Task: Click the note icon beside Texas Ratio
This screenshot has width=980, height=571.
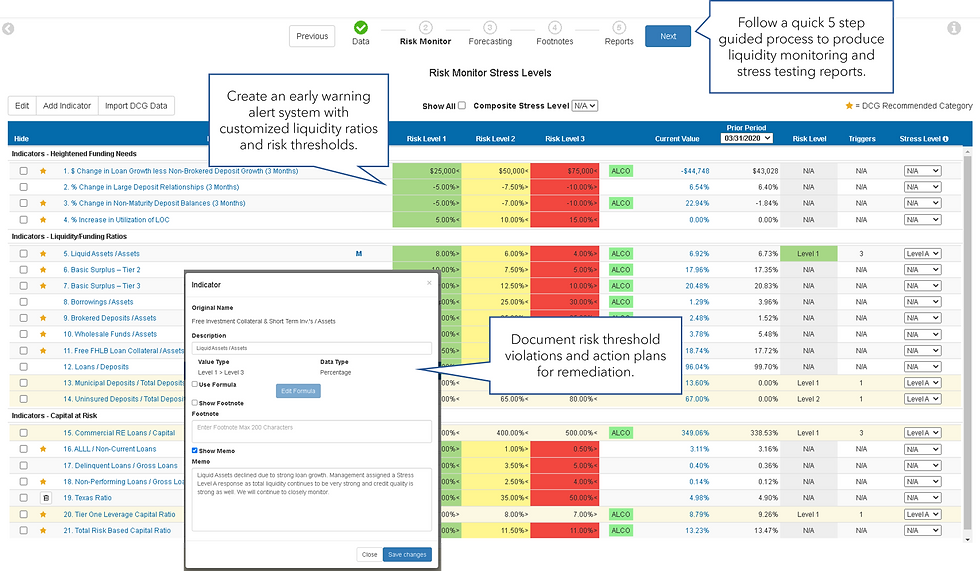Action: [x=46, y=498]
